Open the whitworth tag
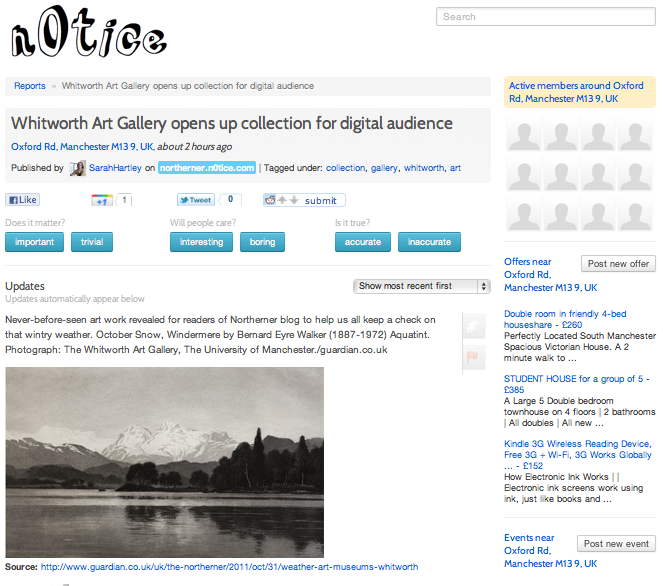 pos(424,168)
